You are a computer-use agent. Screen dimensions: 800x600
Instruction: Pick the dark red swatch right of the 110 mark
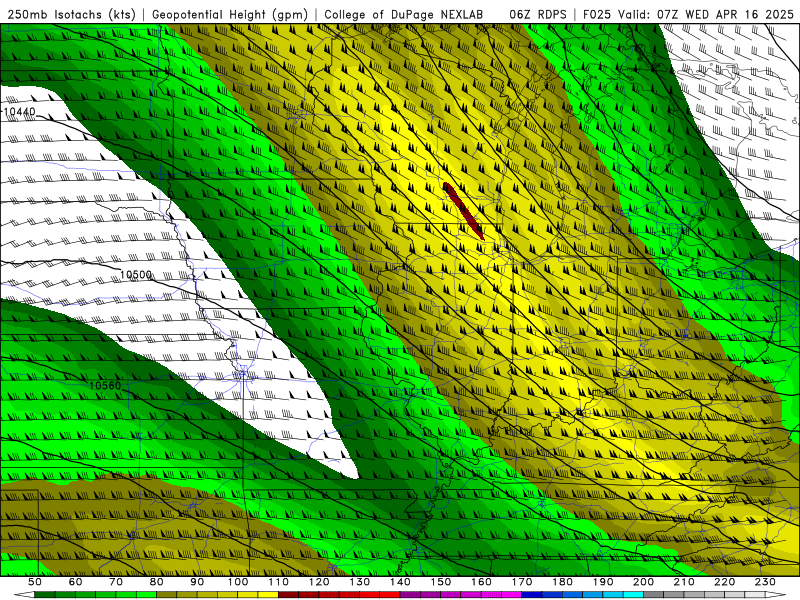(289, 595)
